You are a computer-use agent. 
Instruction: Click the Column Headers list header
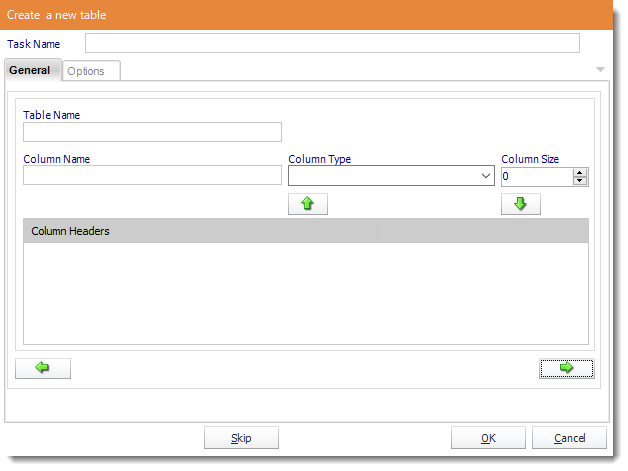click(306, 231)
